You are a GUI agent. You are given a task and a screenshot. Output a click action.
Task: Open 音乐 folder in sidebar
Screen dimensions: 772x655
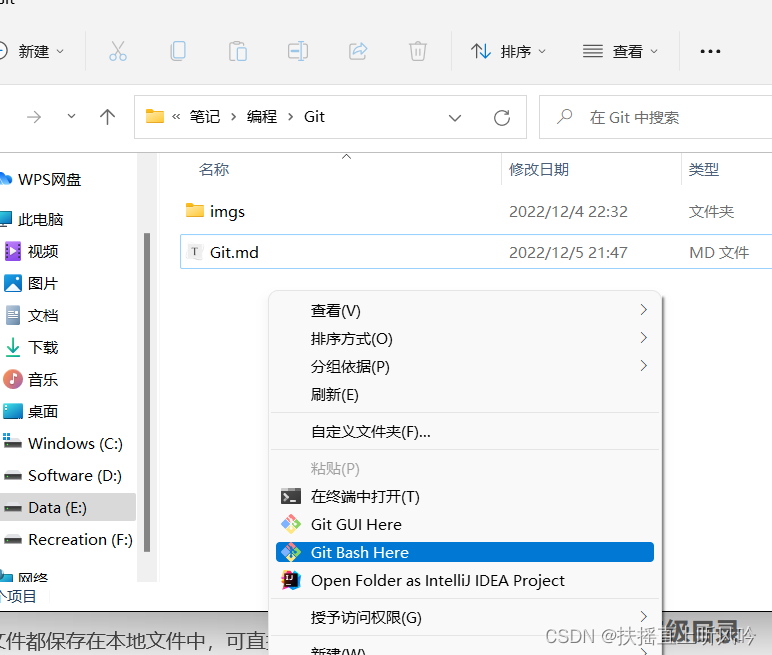(x=43, y=379)
